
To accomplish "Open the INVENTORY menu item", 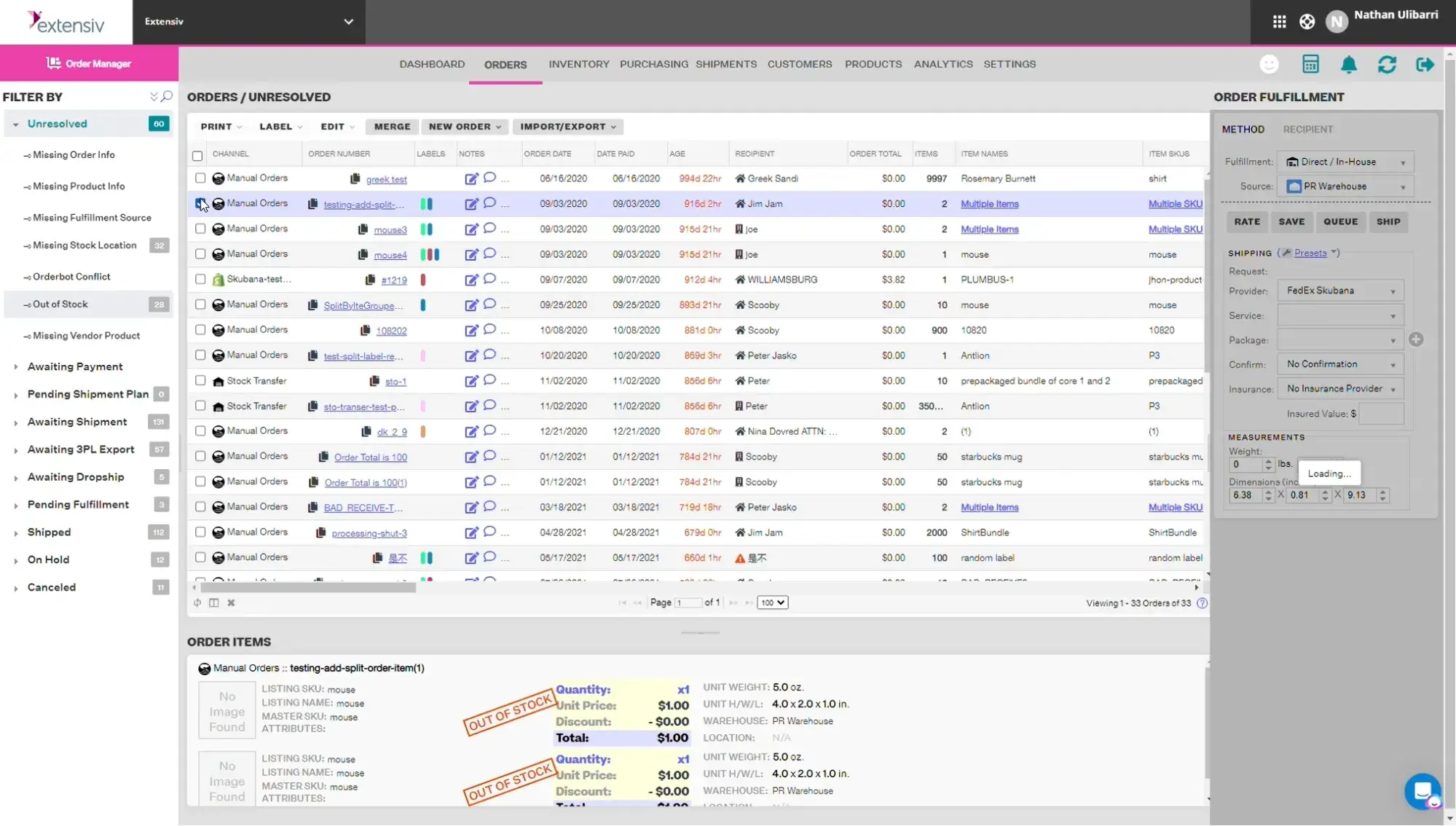I will point(579,64).
